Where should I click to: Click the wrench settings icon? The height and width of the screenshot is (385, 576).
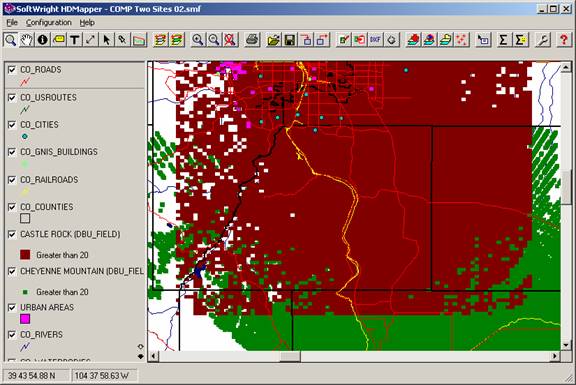click(543, 40)
